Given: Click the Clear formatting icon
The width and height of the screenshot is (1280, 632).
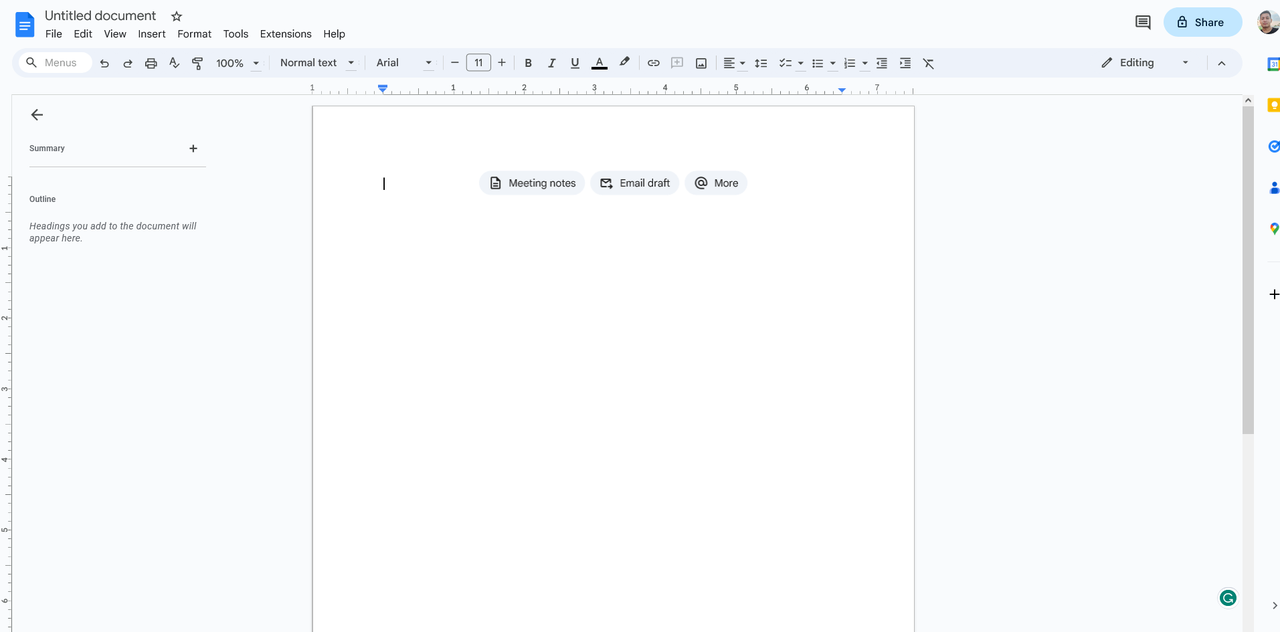Looking at the screenshot, I should coord(928,63).
